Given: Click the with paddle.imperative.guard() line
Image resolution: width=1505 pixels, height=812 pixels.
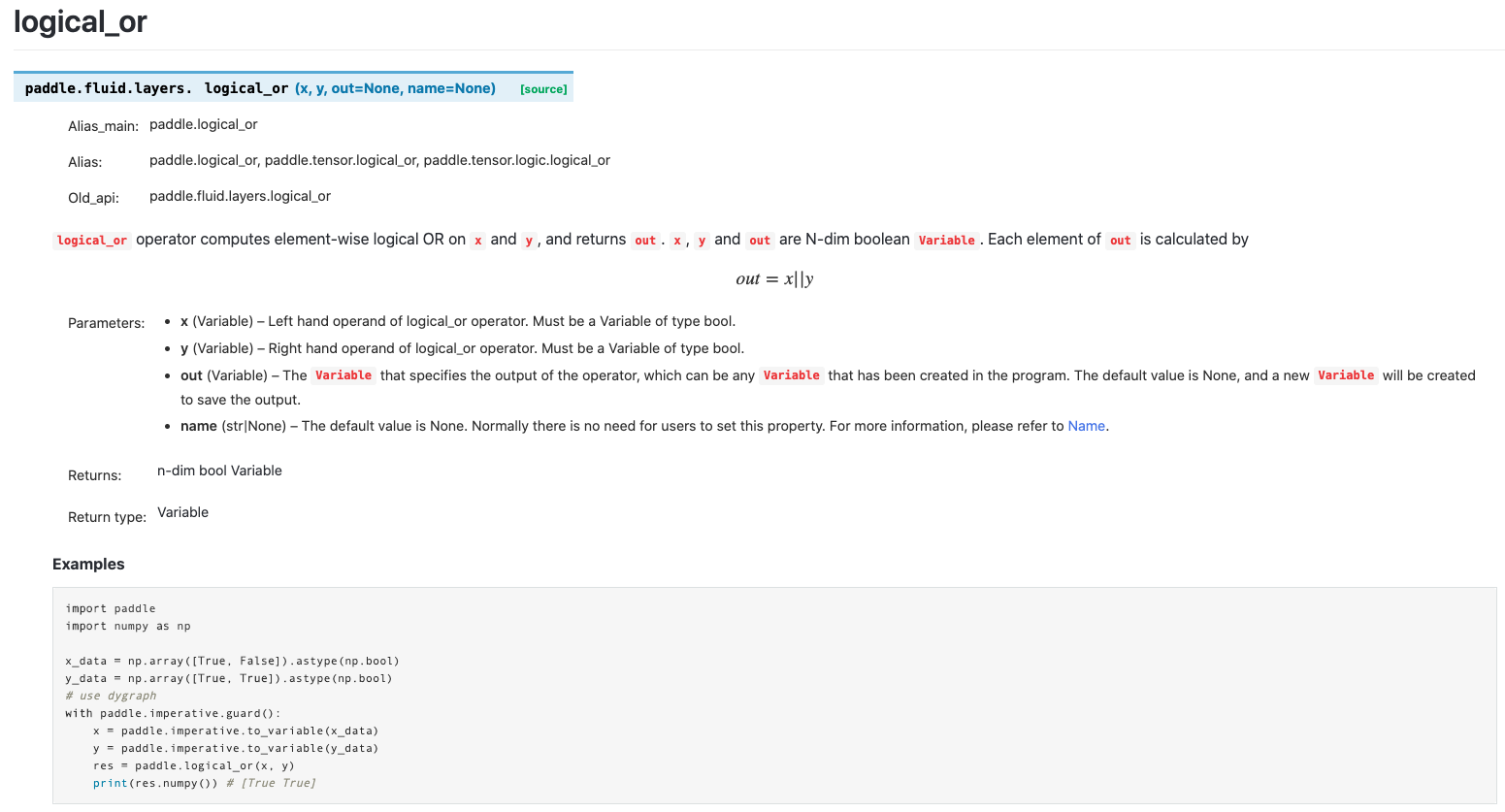Looking at the screenshot, I should pyautogui.click(x=173, y=713).
